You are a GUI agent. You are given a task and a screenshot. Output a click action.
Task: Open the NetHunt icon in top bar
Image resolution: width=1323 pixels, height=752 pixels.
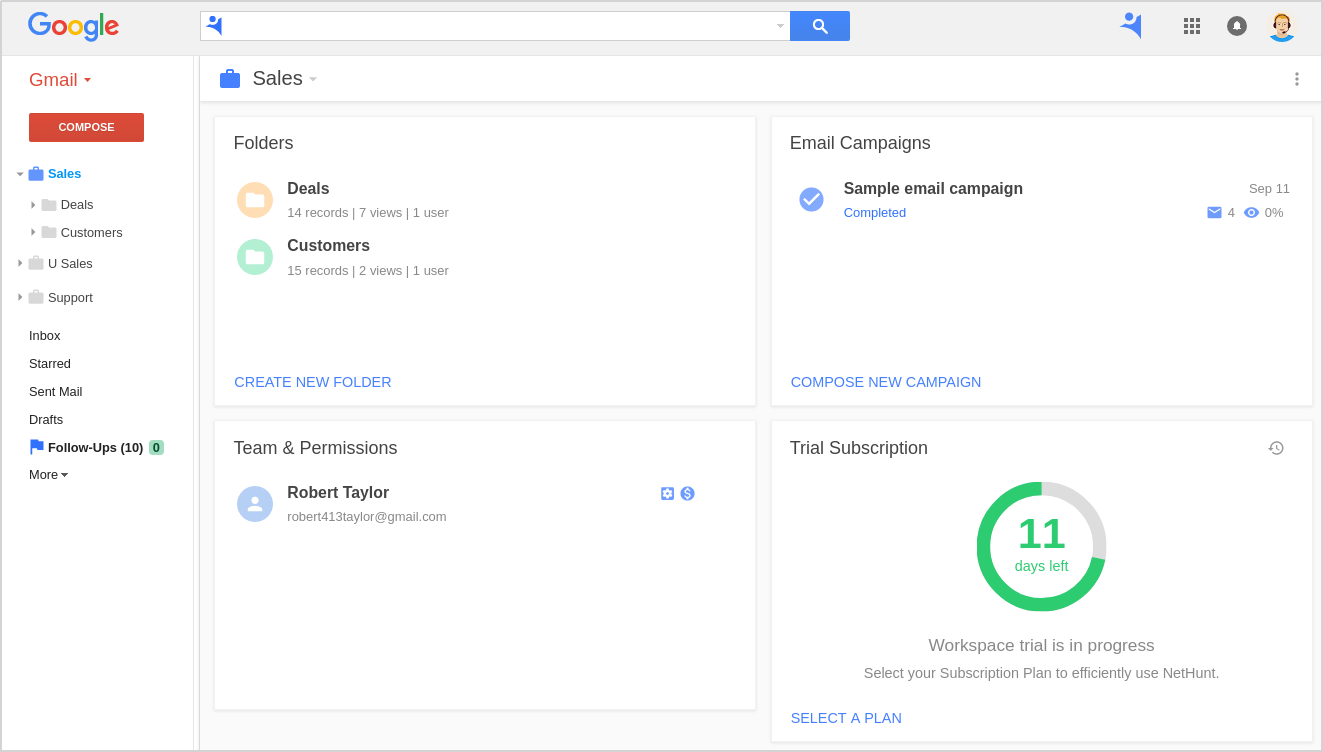[1131, 25]
